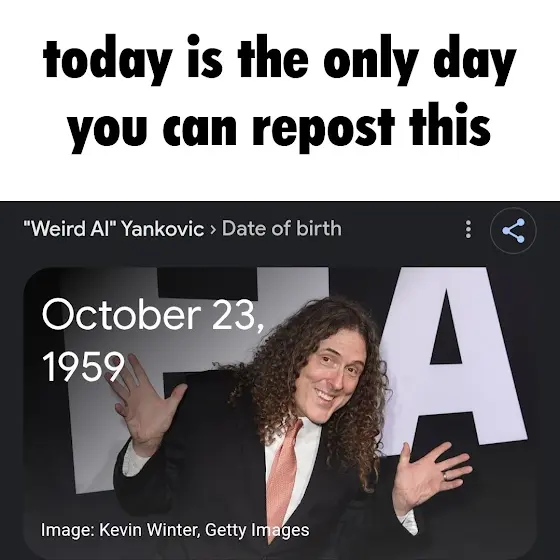Open the three-dot more options menu
This screenshot has width=560, height=560.
tap(468, 230)
